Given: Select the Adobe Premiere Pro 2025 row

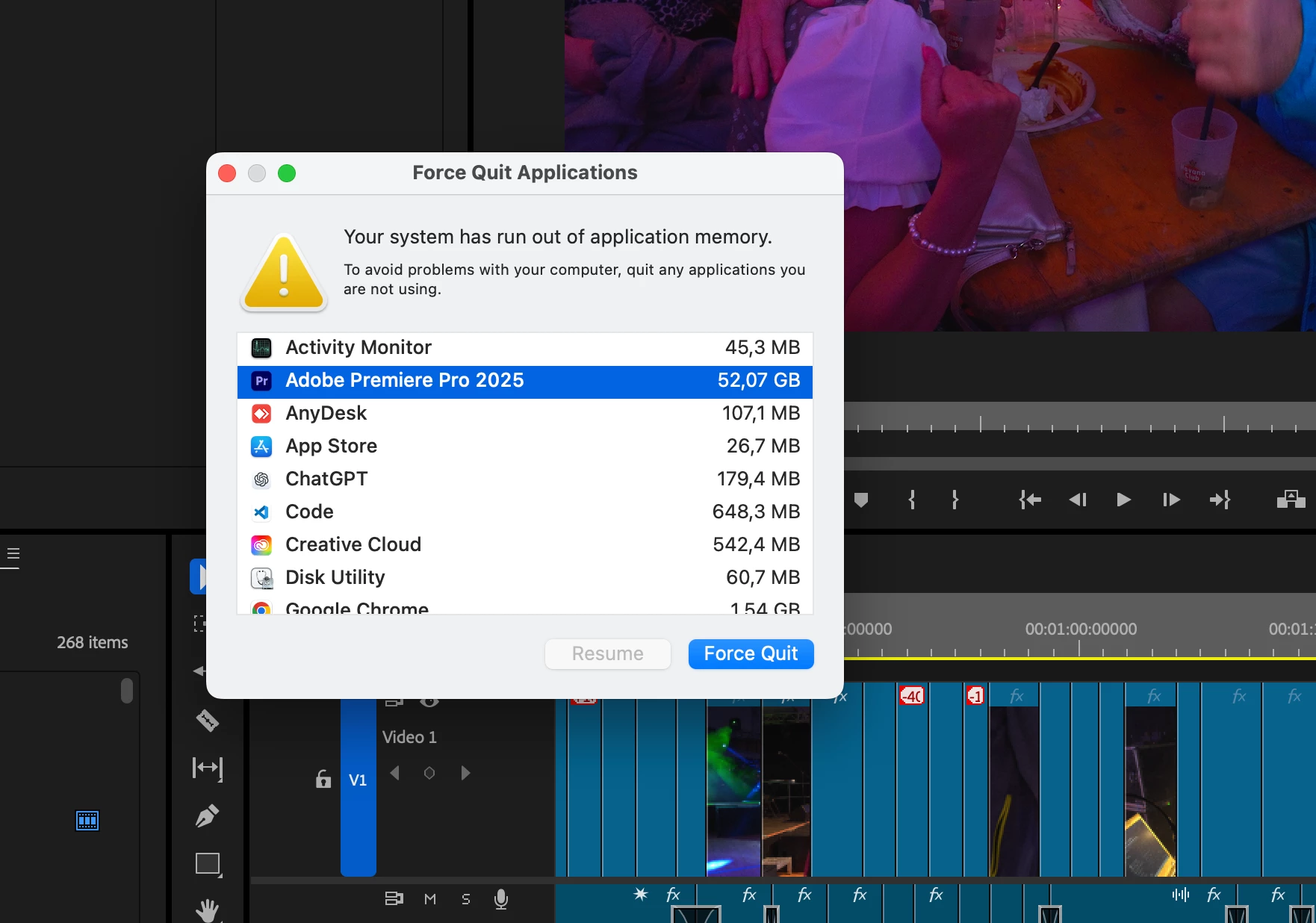Looking at the screenshot, I should point(524,381).
